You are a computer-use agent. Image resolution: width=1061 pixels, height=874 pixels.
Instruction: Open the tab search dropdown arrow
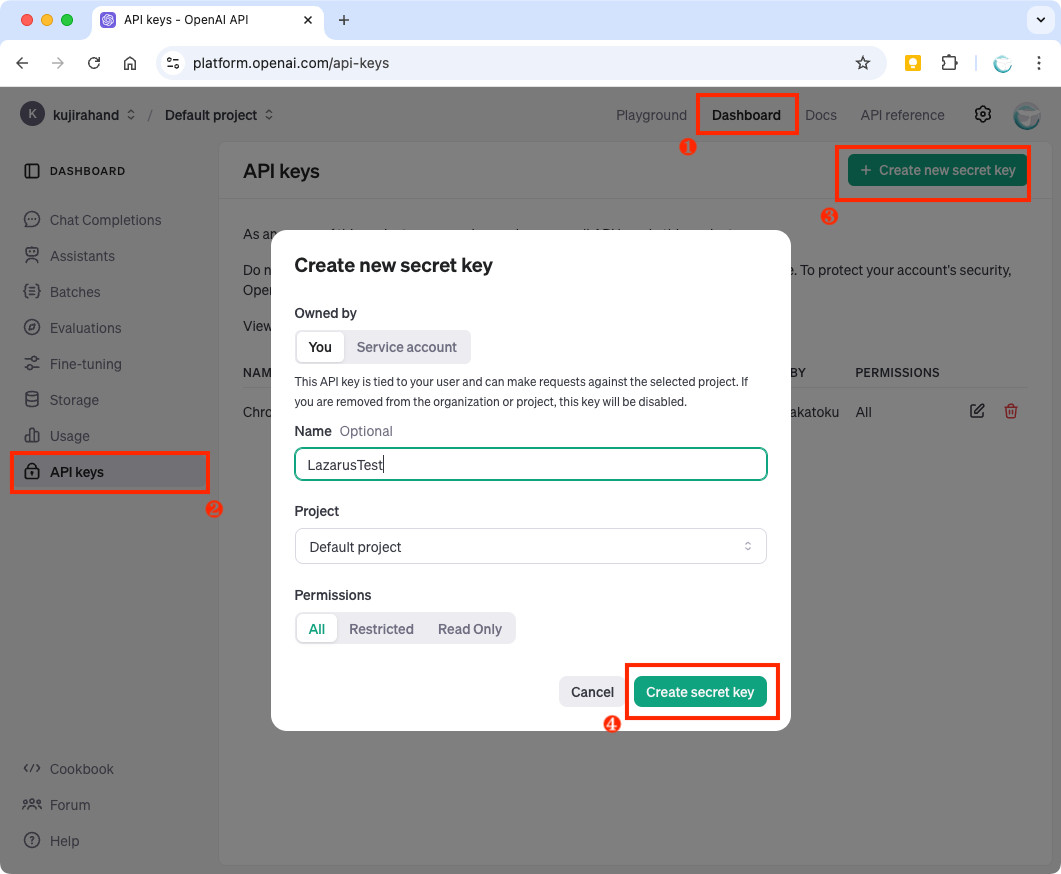pos(1041,20)
